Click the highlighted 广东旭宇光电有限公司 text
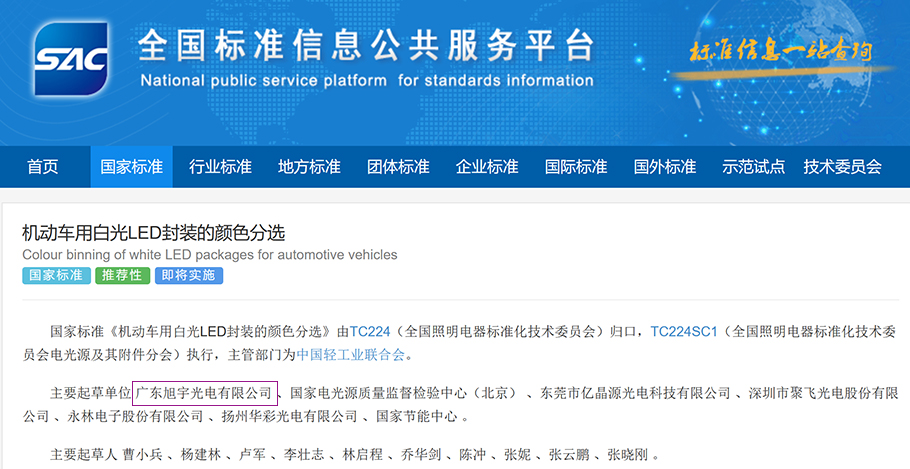 point(203,393)
